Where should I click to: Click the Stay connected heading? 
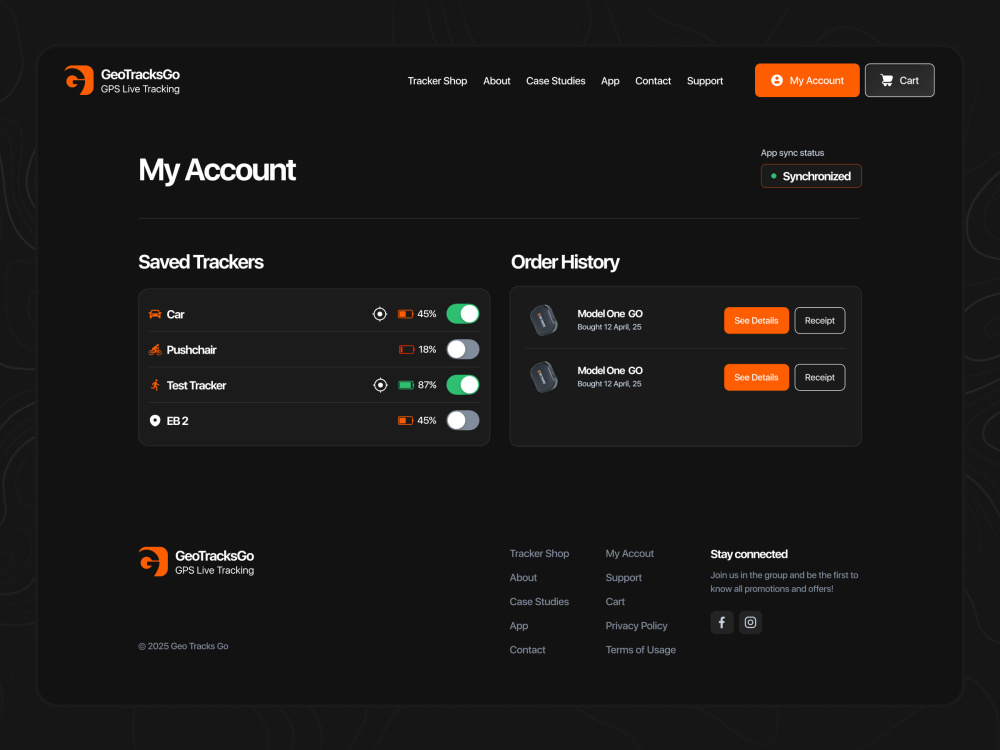(749, 554)
